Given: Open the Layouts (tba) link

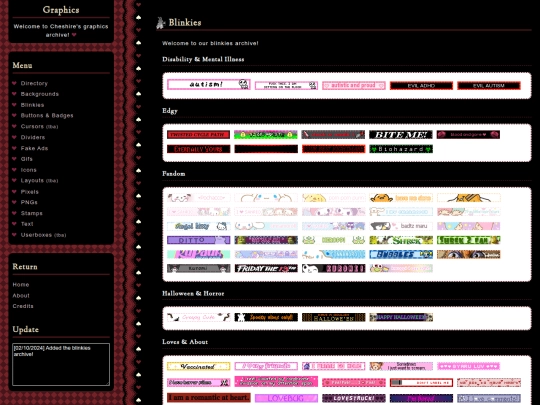Looking at the screenshot, I should tap(39, 180).
